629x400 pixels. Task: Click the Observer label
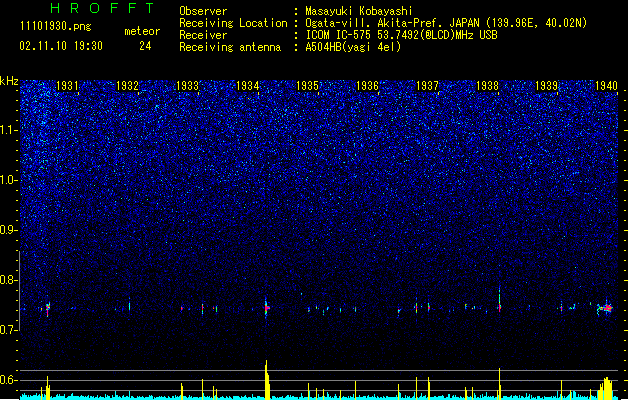click(x=203, y=11)
